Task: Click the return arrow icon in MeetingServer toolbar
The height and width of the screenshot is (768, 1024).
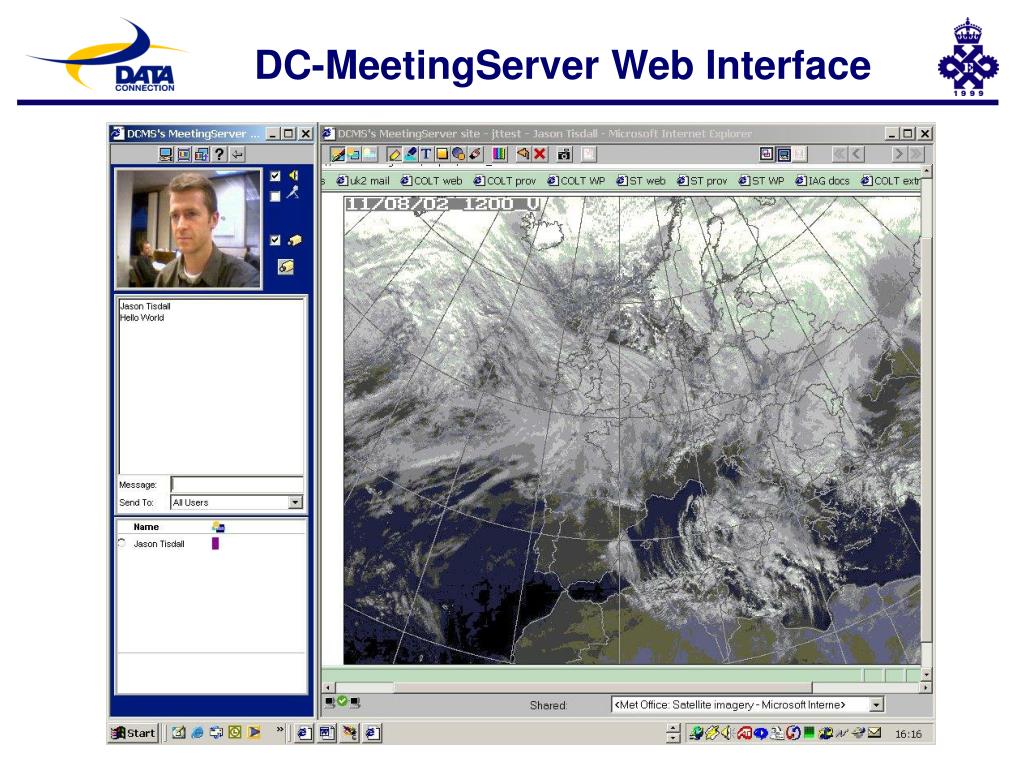Action: (x=238, y=154)
